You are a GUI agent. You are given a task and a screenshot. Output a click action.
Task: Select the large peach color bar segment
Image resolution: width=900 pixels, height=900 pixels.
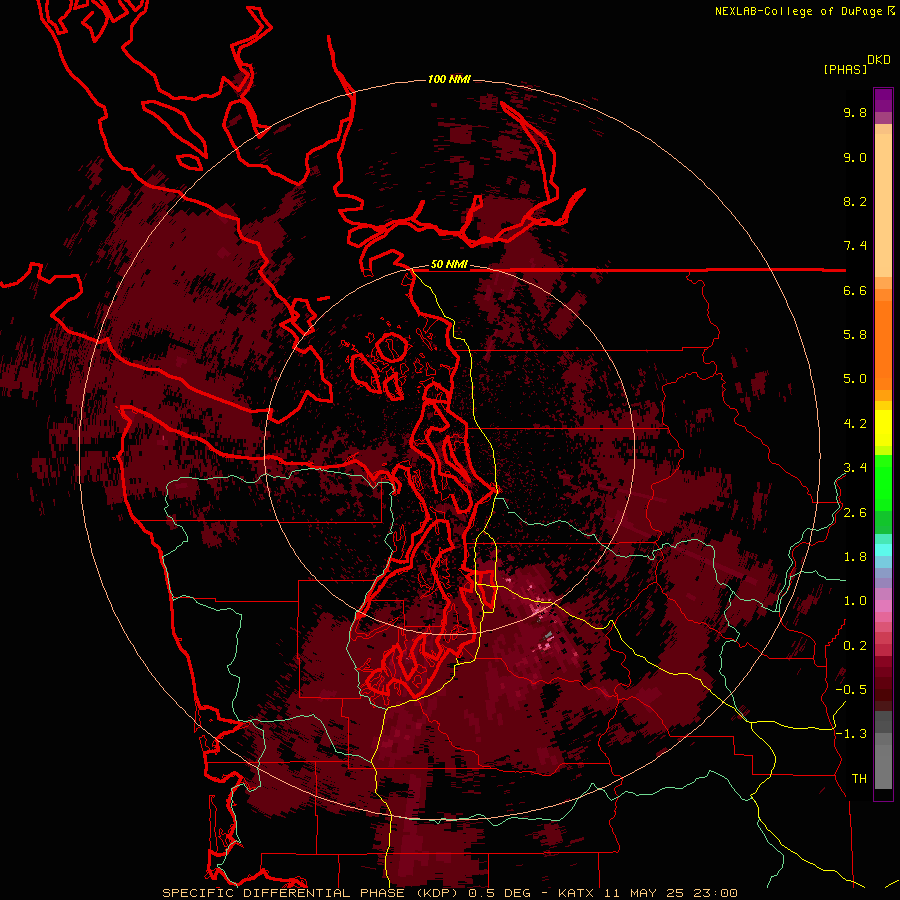[883, 206]
